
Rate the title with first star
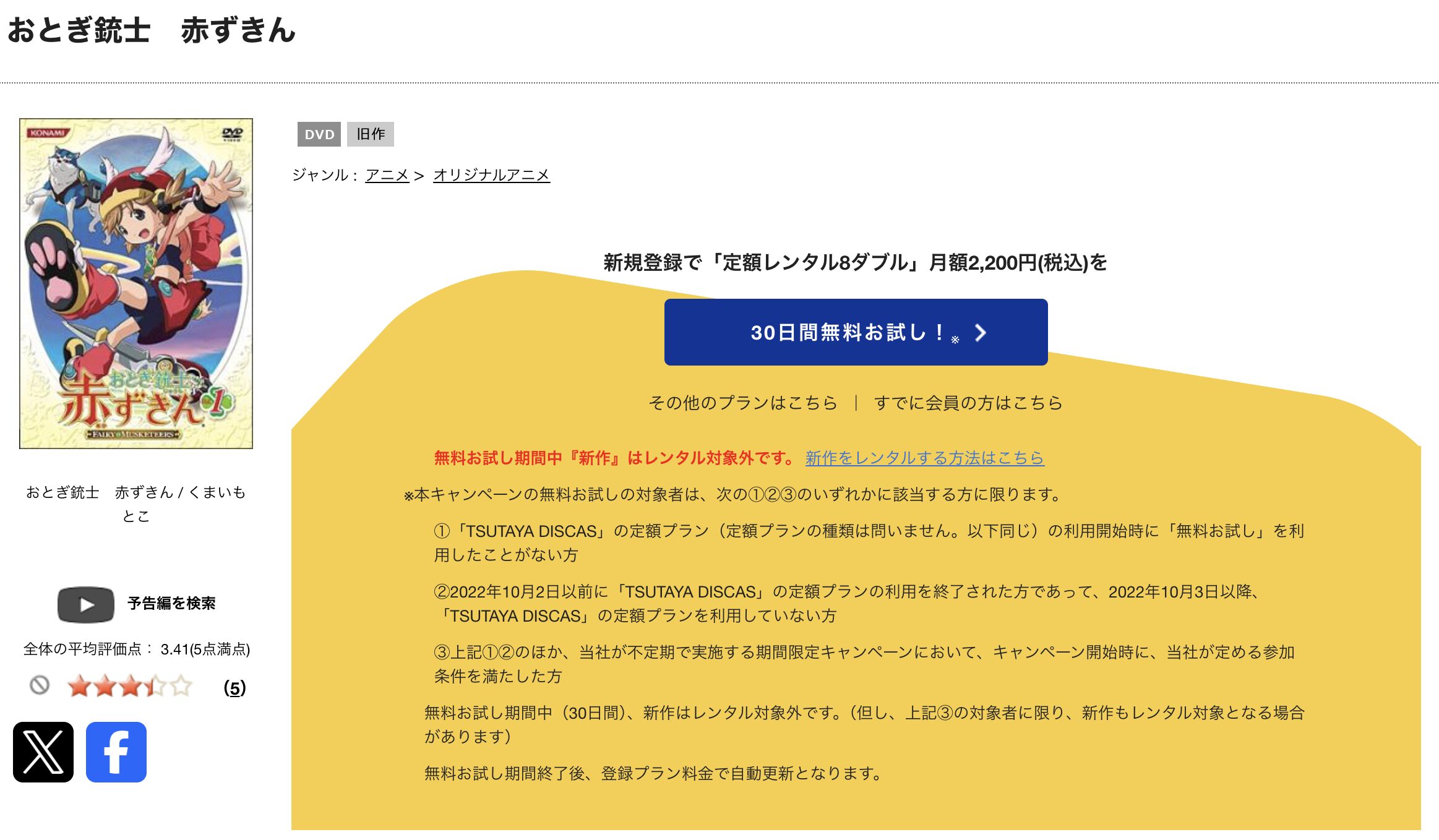[79, 686]
